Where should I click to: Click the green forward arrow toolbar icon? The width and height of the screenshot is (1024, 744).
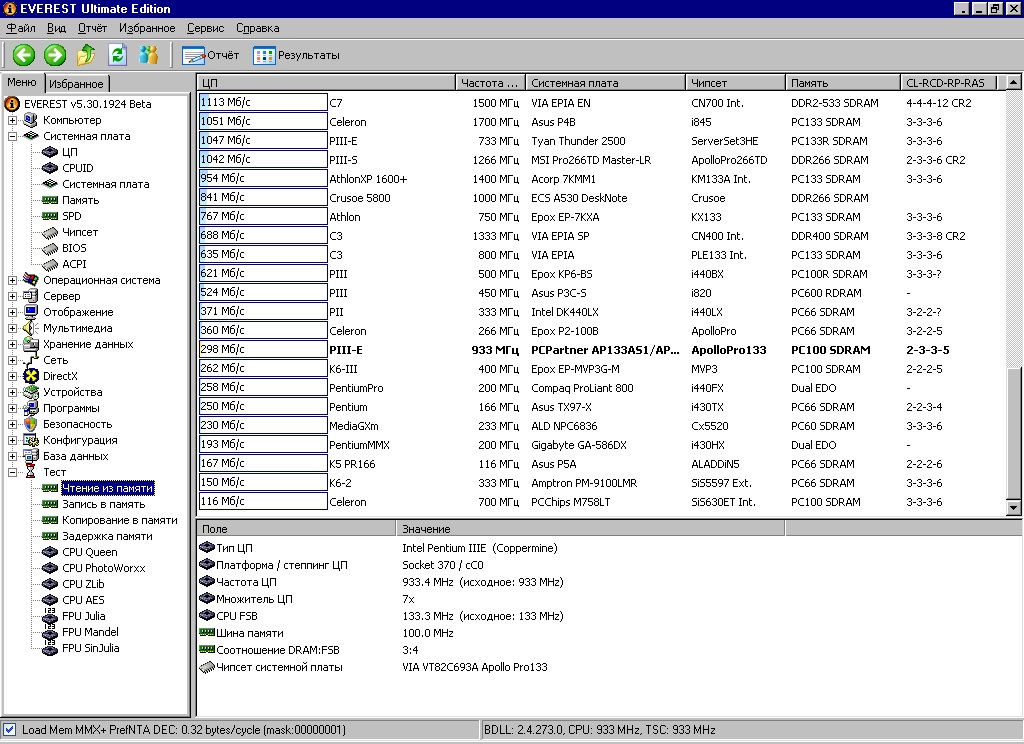pos(55,55)
